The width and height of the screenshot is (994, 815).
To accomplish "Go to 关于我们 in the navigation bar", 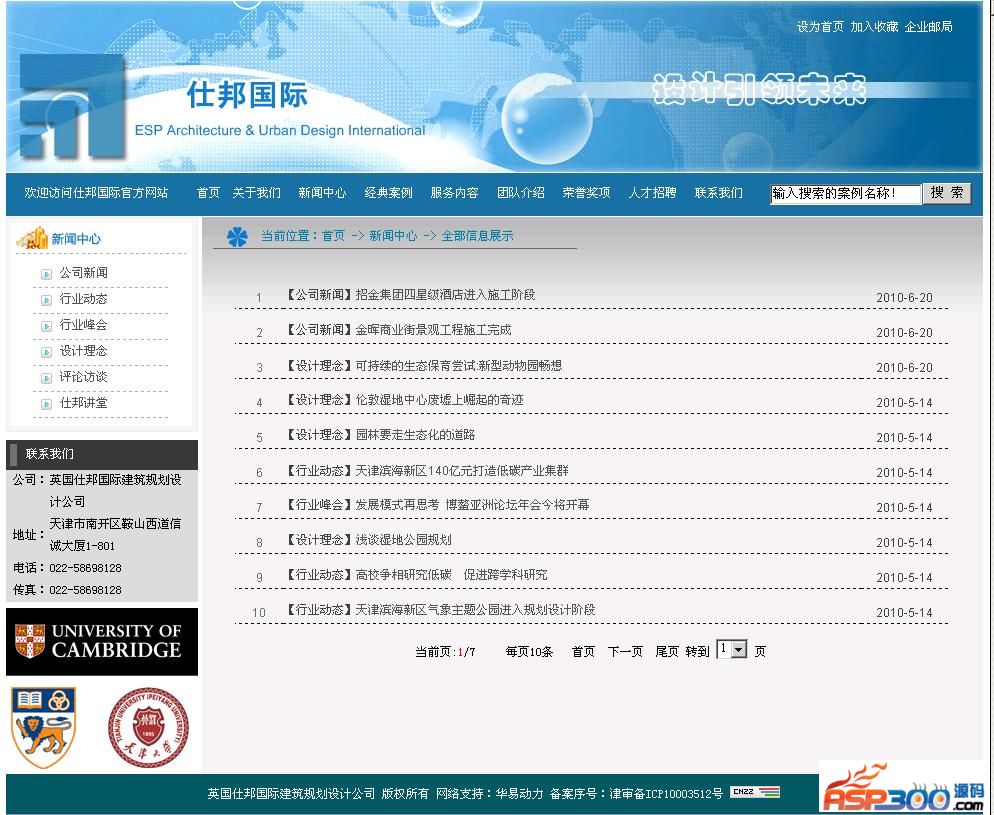I will pyautogui.click(x=256, y=193).
